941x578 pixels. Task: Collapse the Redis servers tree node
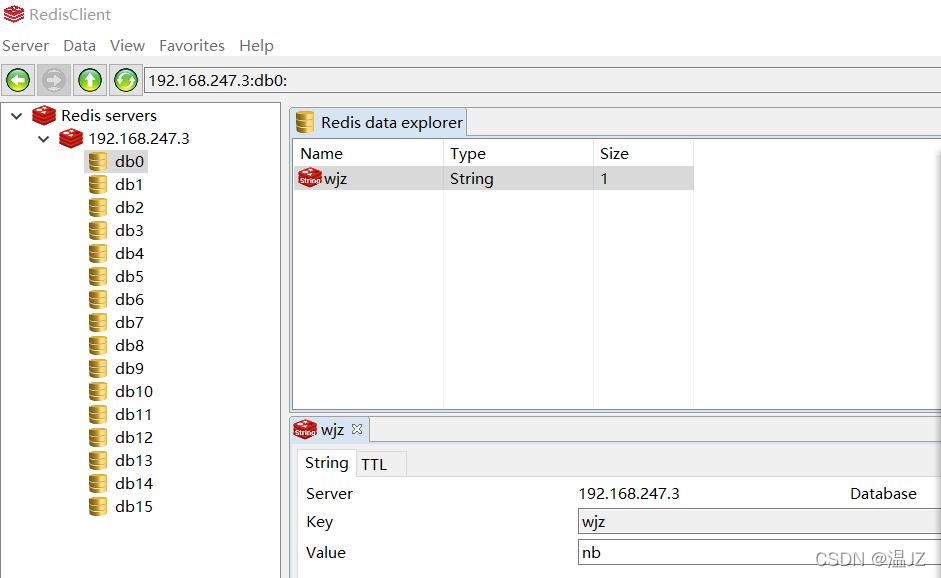coord(17,115)
